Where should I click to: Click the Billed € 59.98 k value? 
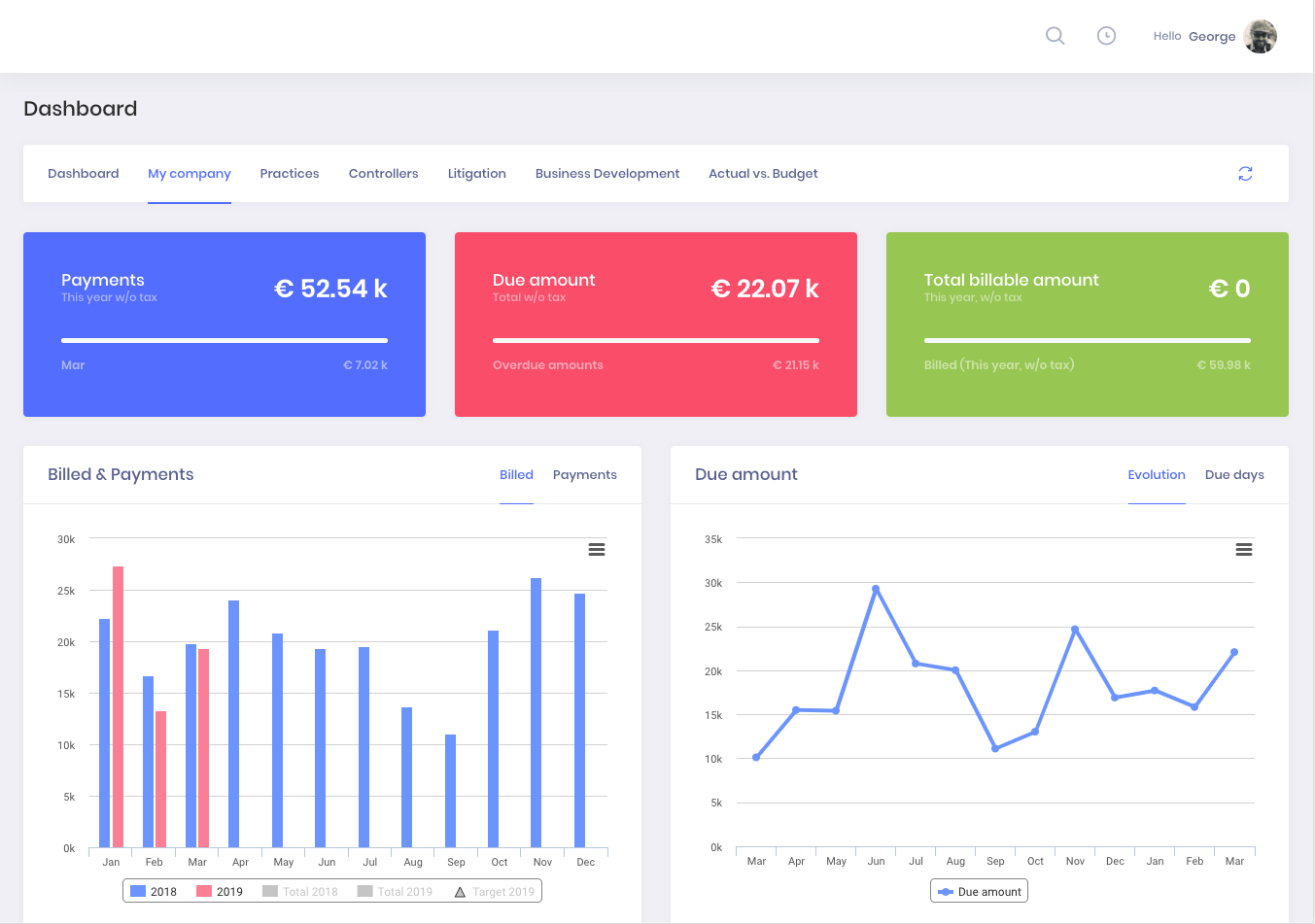(x=1224, y=365)
